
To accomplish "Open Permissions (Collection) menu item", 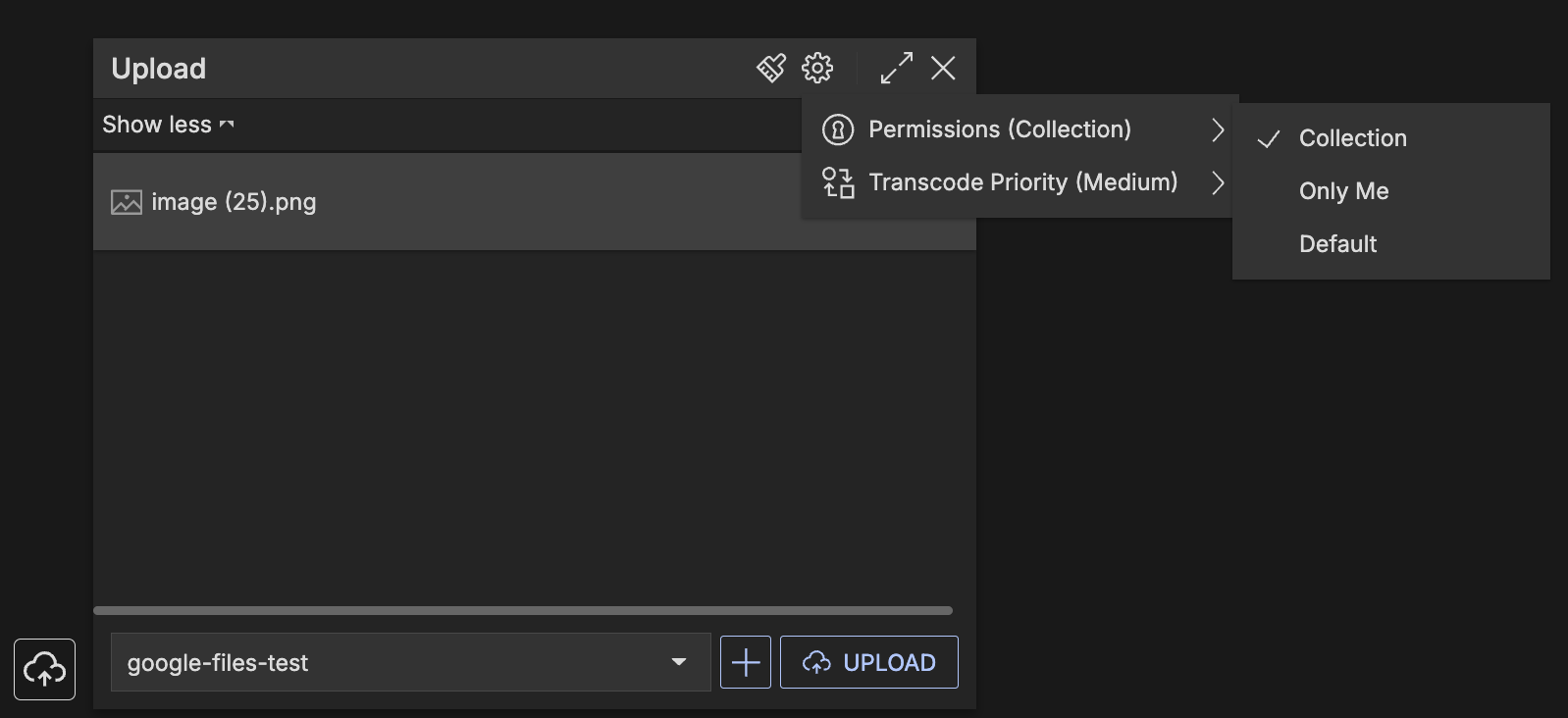I will [999, 129].
